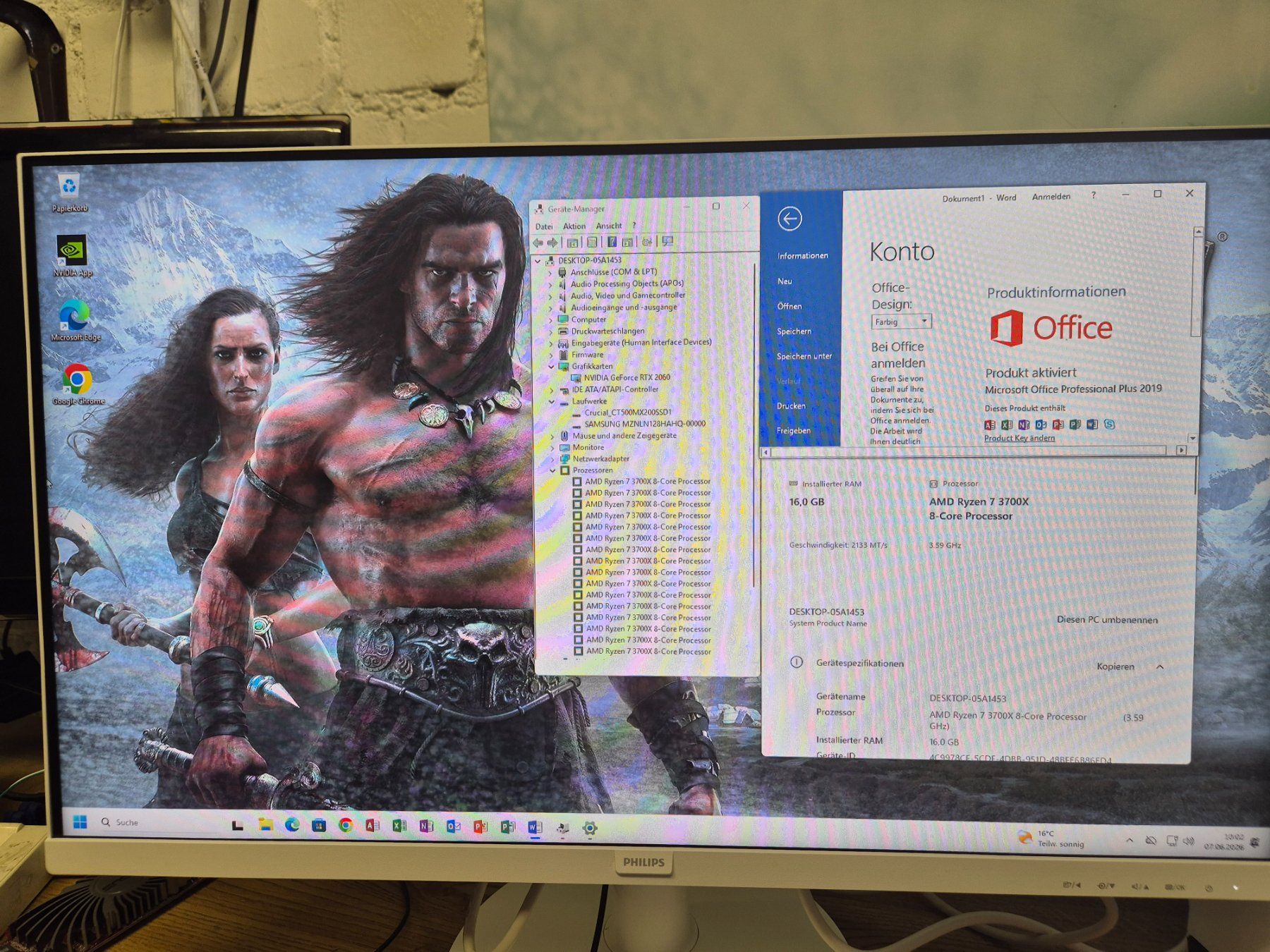Launch Publisher from the taskbar

[x=507, y=826]
